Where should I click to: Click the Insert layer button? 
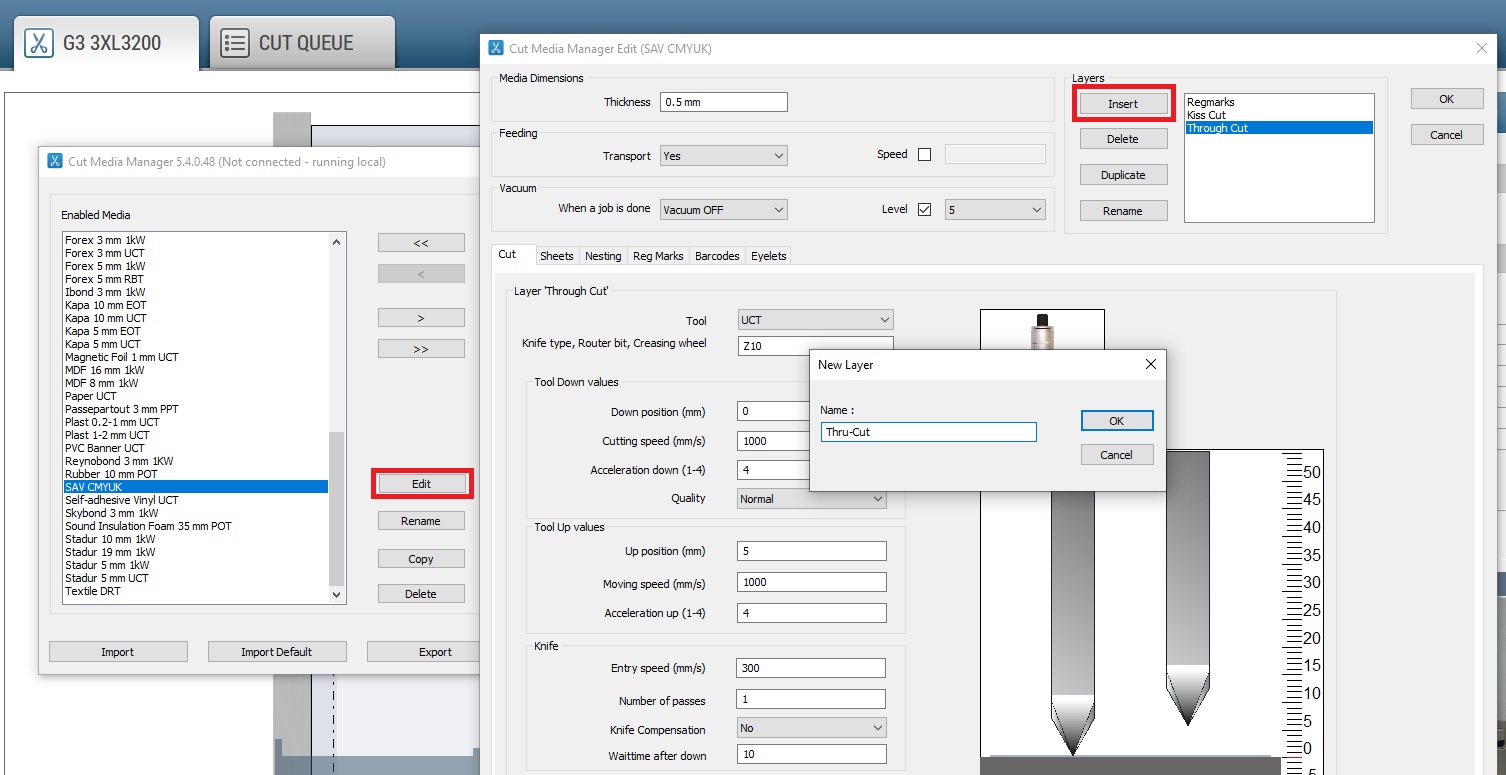[1123, 104]
